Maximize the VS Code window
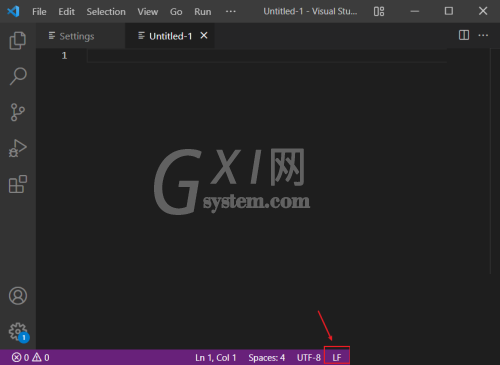 449,12
